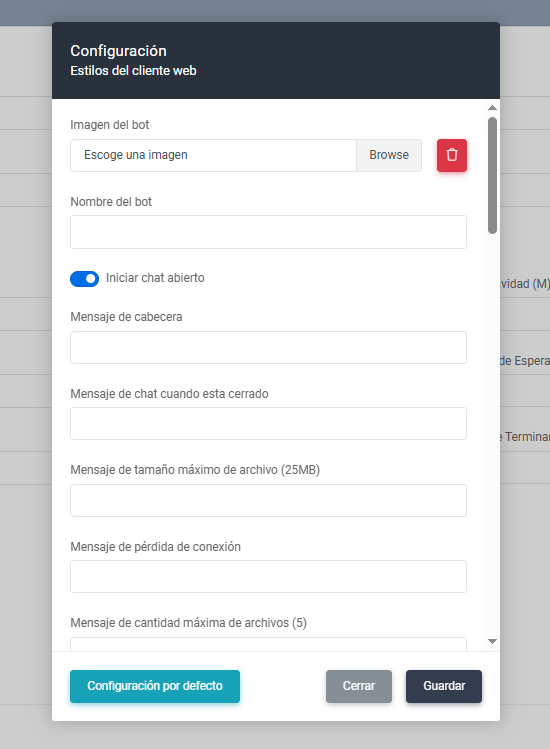Restore settings with Configuración por defecto
This screenshot has width=550, height=749.
click(x=155, y=686)
